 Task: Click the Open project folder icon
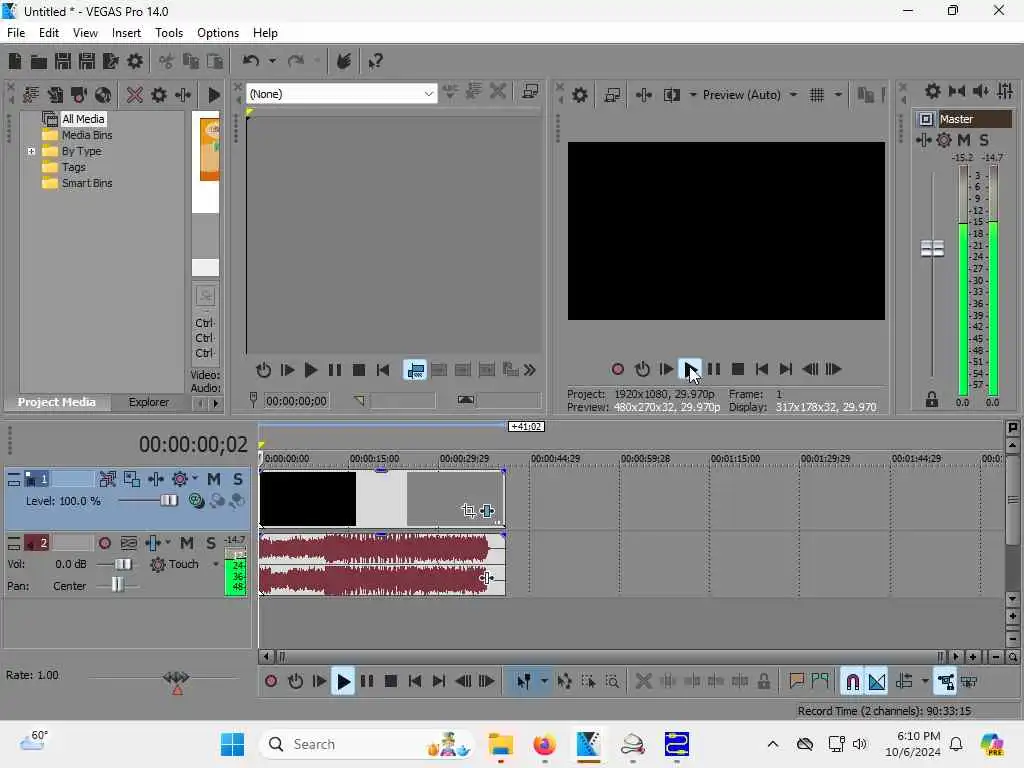[x=39, y=61]
